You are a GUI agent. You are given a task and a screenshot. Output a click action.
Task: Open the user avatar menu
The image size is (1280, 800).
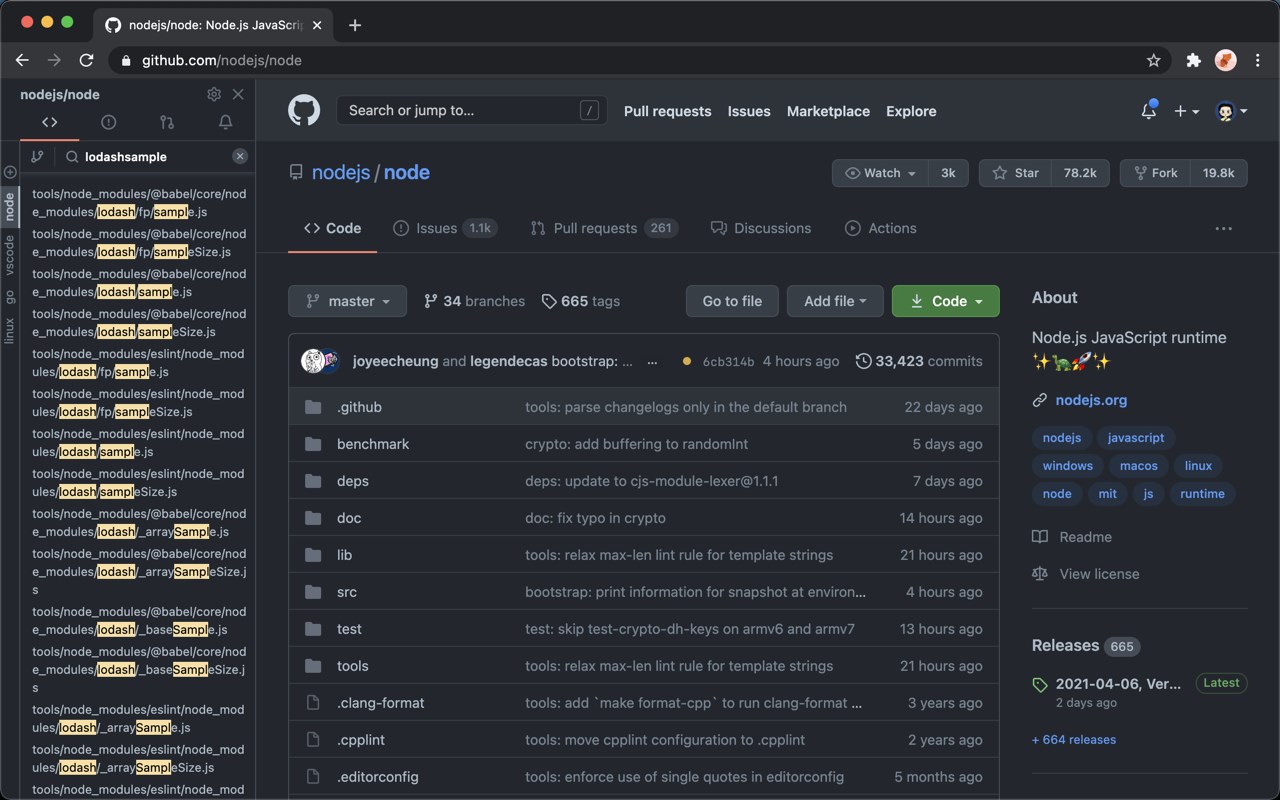point(1231,111)
